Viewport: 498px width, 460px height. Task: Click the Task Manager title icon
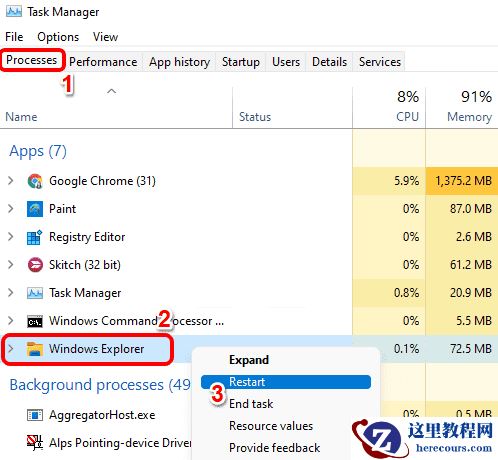click(x=14, y=11)
